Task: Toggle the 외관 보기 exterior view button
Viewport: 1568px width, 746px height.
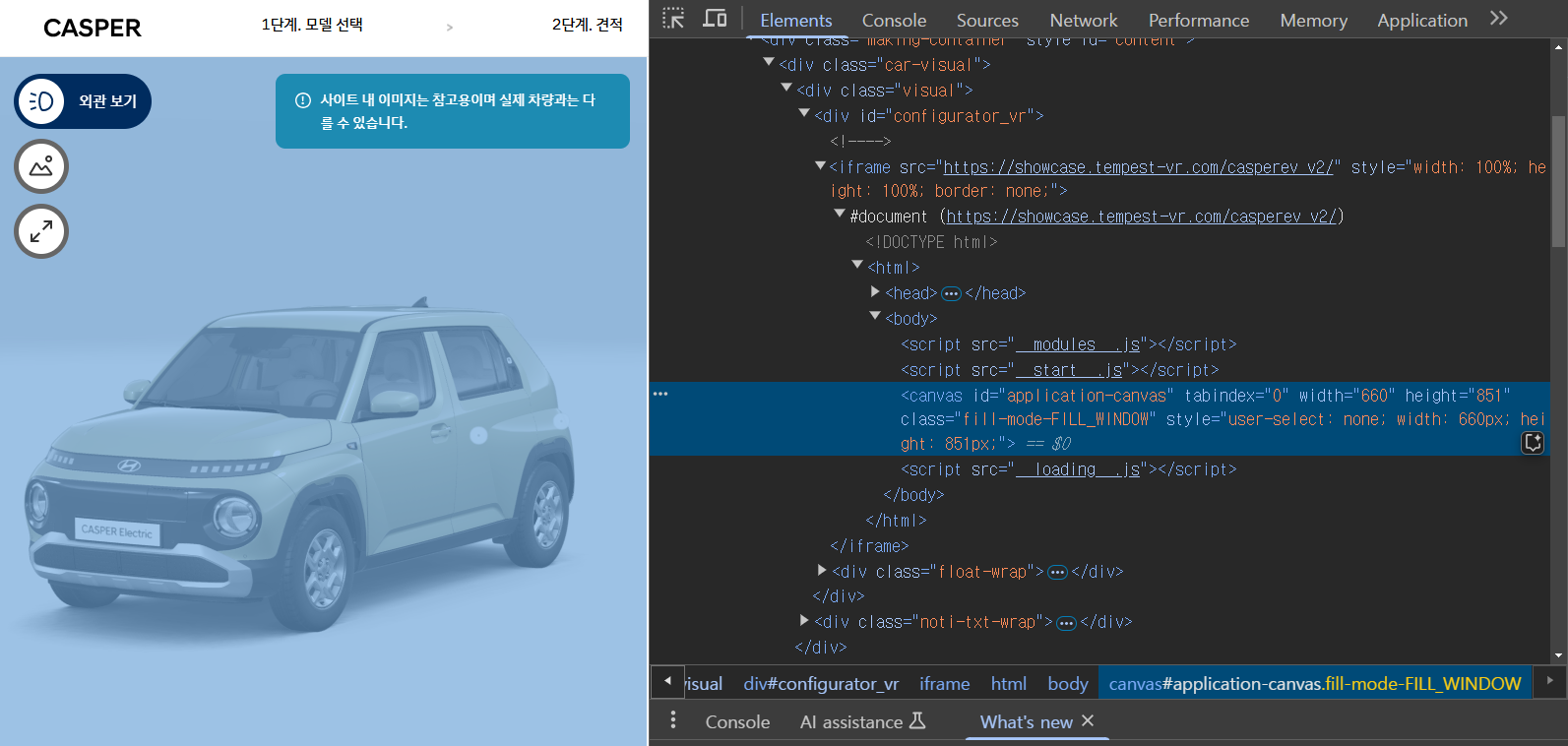Action: point(83,101)
